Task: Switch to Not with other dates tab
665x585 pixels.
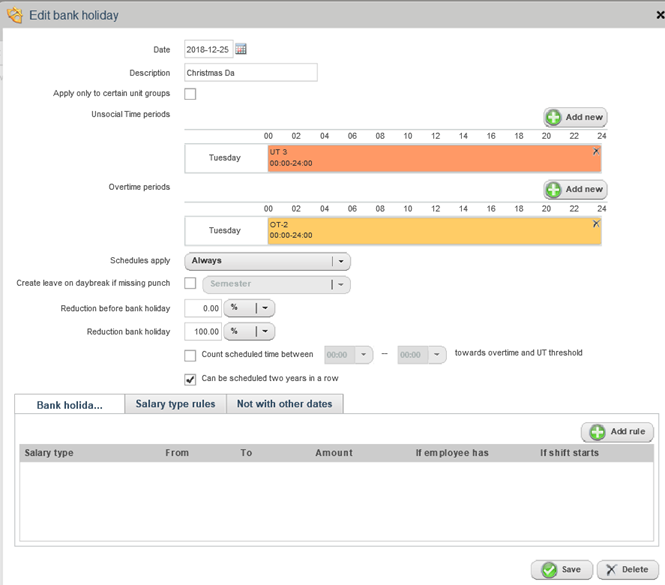Action: [285, 404]
